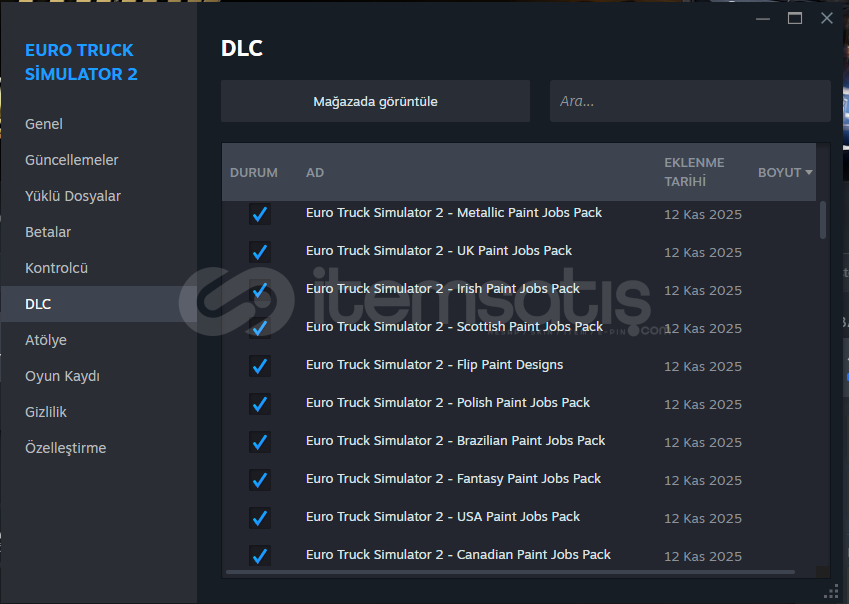849x604 pixels.
Task: Click the Mağazada görüntüle button
Action: point(375,102)
